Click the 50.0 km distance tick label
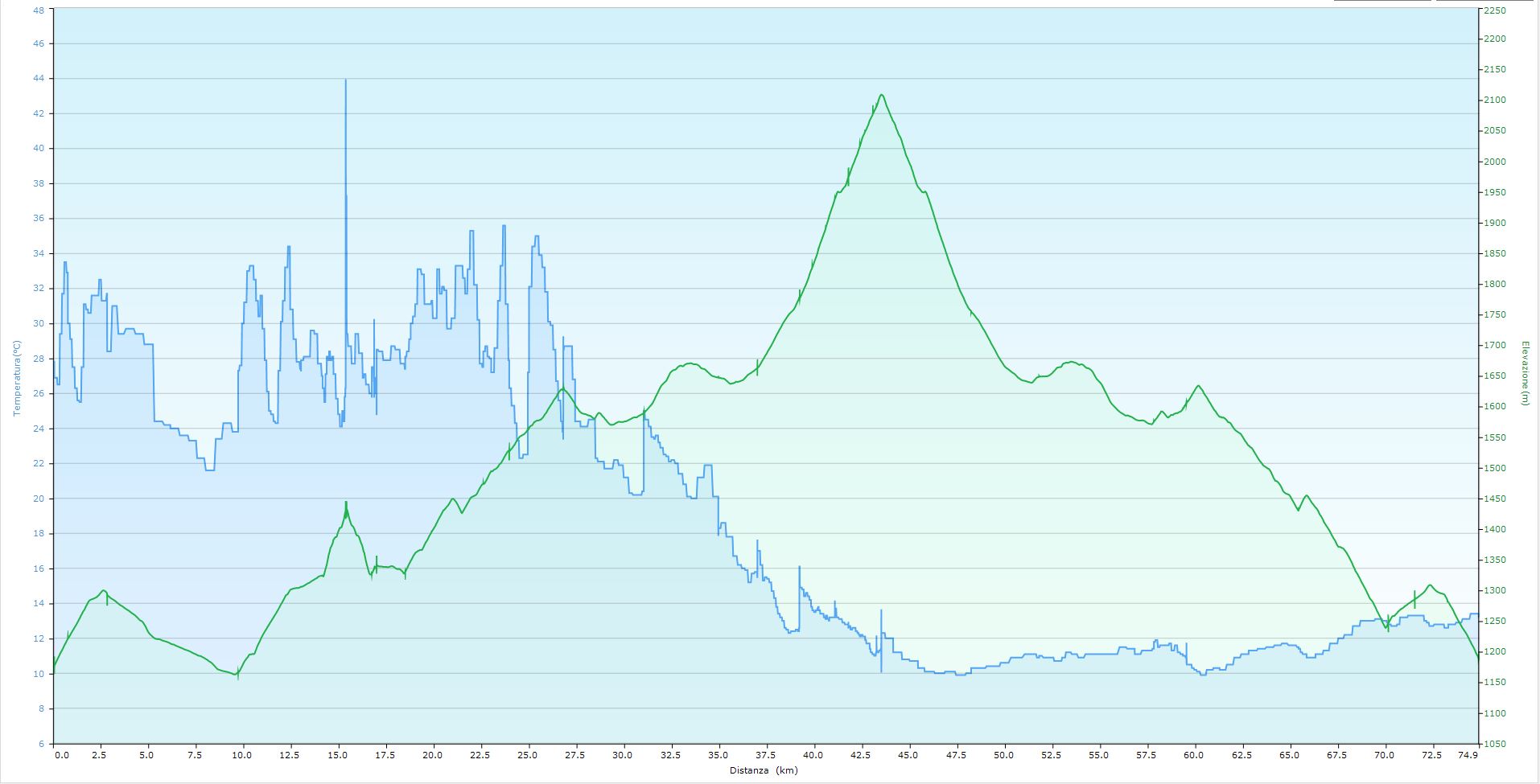Screen dimensions: 1540x784 [x=1004, y=755]
